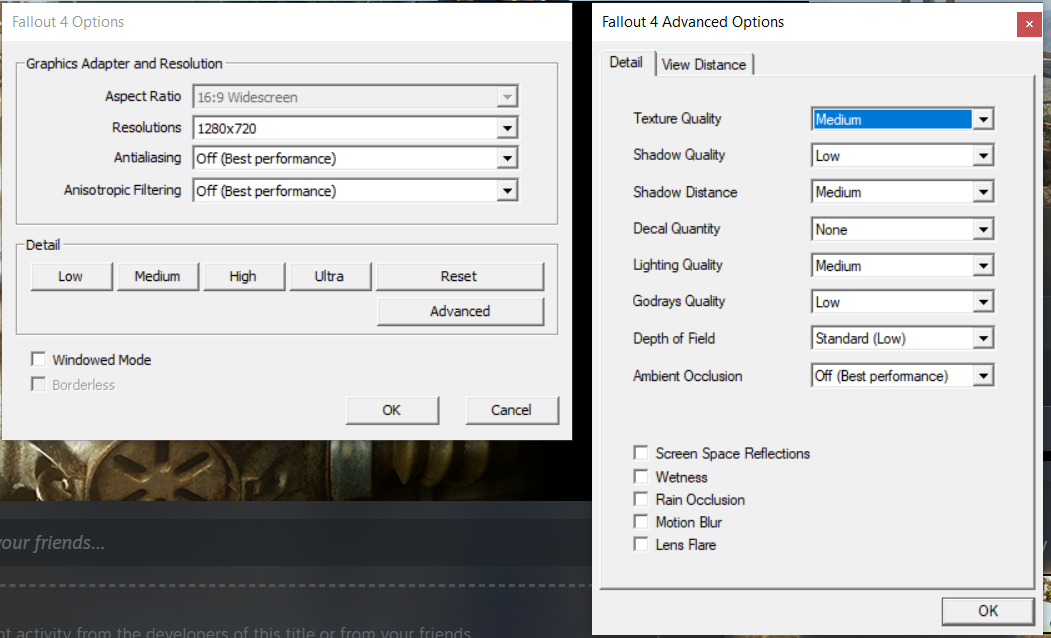This screenshot has width=1051, height=638.
Task: Click the Fallout 4 Options title bar text
Action: [x=68, y=21]
